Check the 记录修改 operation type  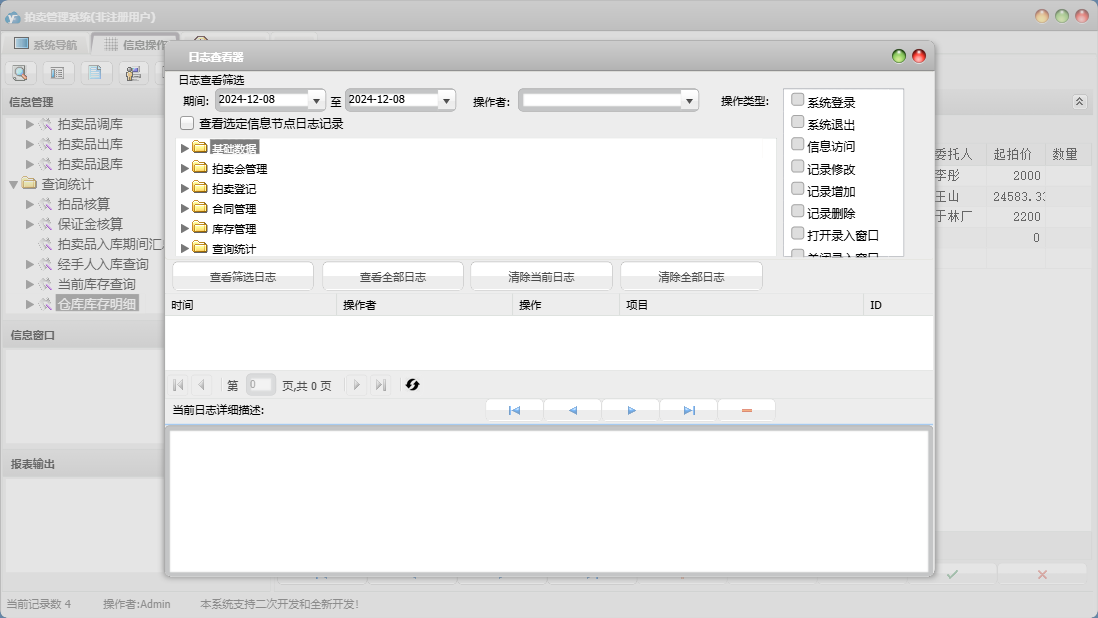(x=797, y=167)
